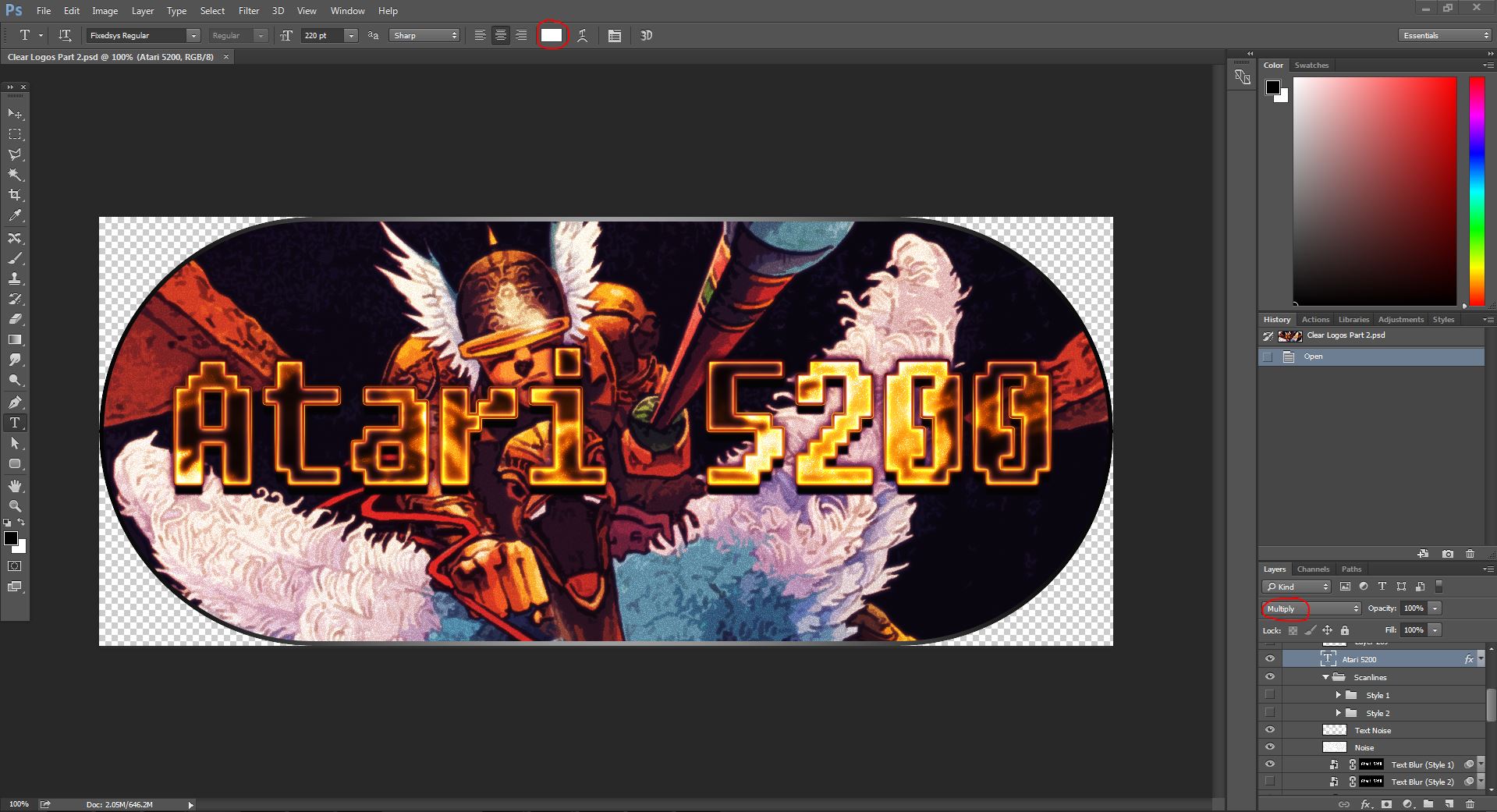Open the font size dropdown
The height and width of the screenshot is (812, 1497).
[x=351, y=36]
